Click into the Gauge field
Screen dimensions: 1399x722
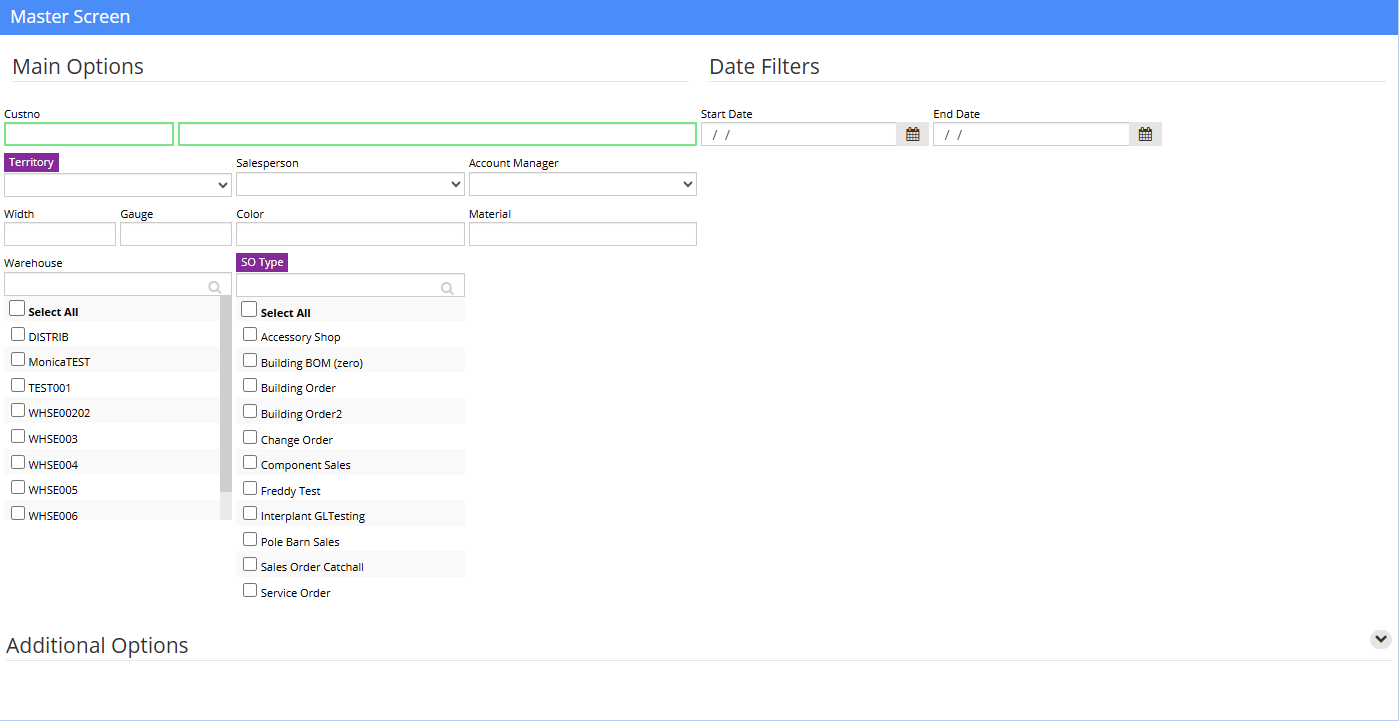tap(176, 234)
